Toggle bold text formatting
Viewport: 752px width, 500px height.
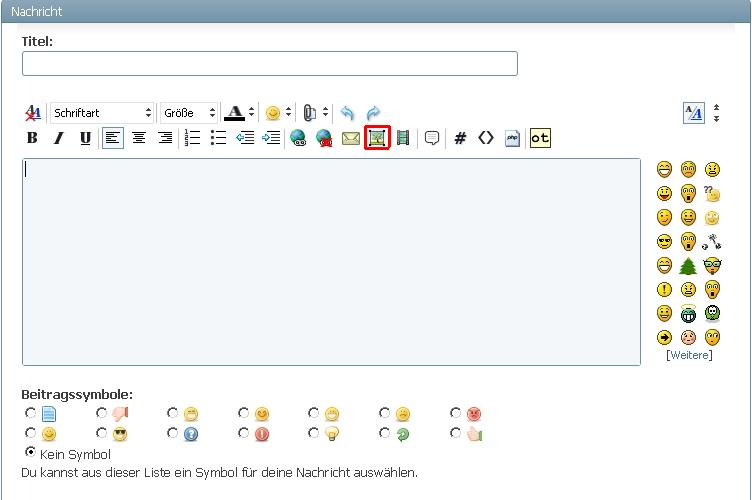(x=32, y=138)
